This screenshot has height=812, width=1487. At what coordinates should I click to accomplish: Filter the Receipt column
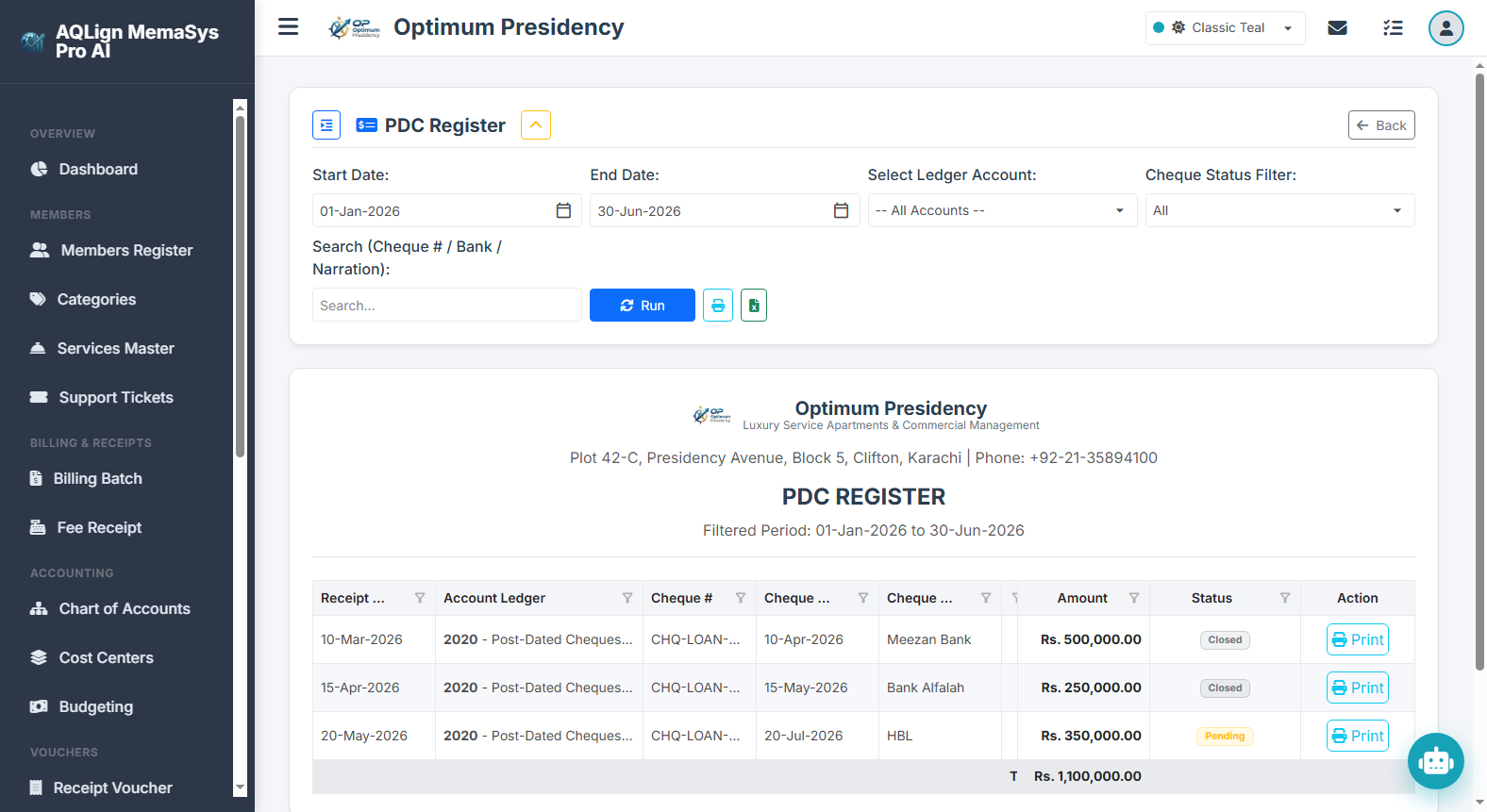[420, 598]
